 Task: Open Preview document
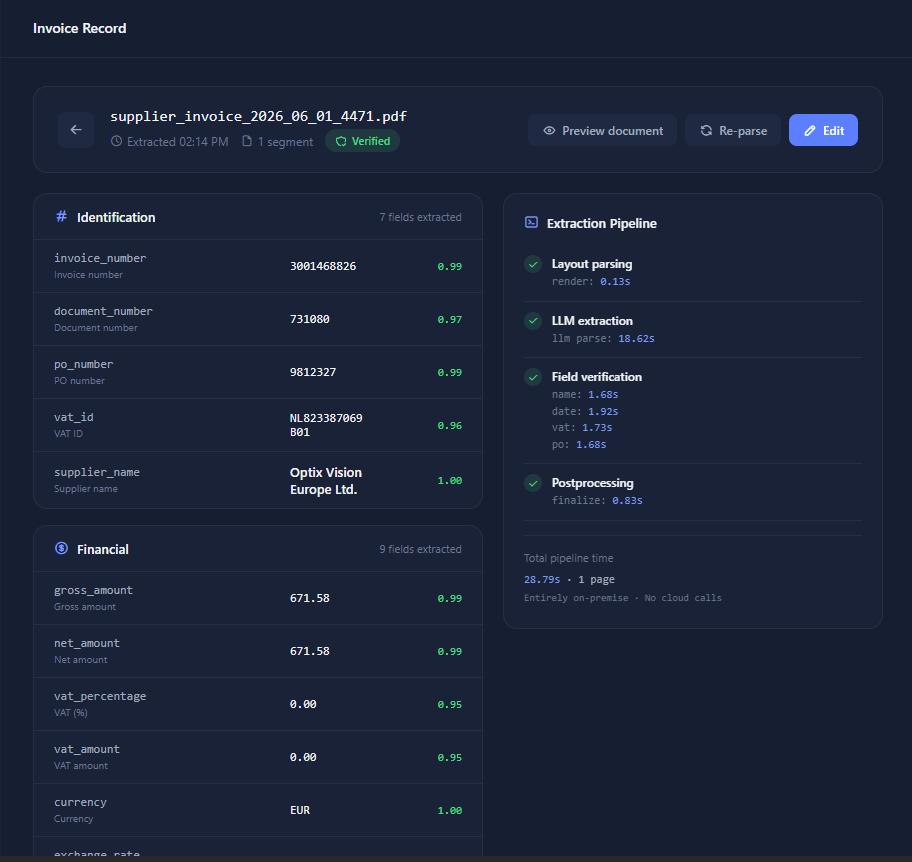[602, 130]
